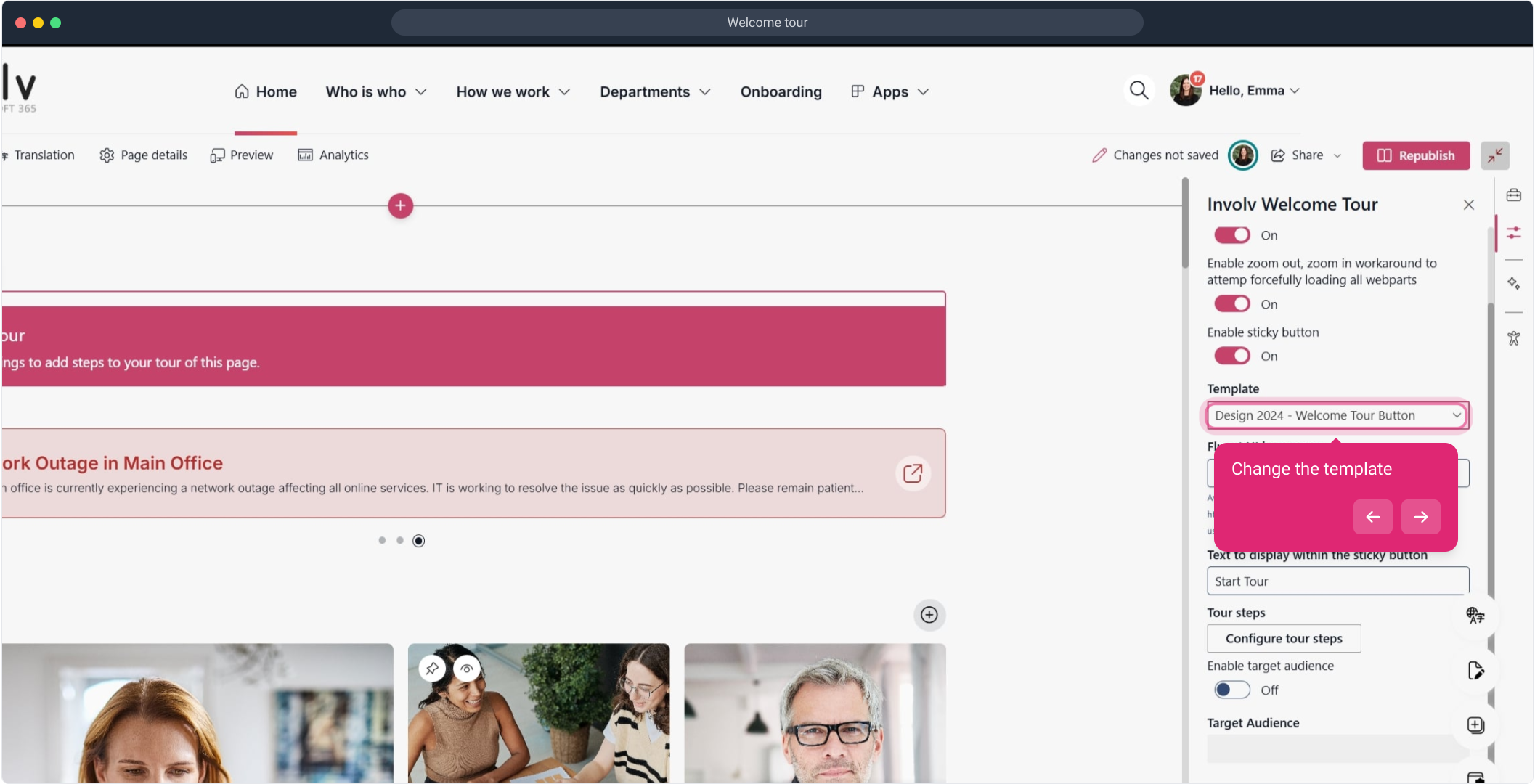Disable the Enable sticky button switch
The width and height of the screenshot is (1535, 784).
point(1231,356)
